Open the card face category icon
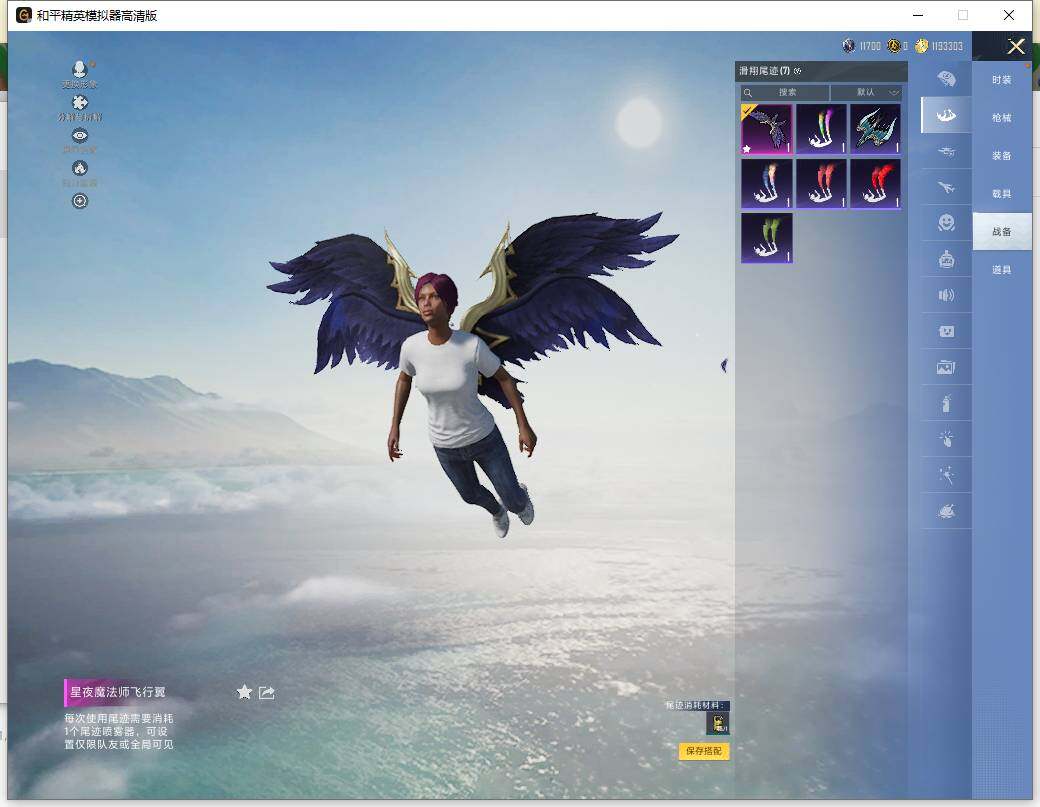The image size is (1040, 807). [946, 331]
